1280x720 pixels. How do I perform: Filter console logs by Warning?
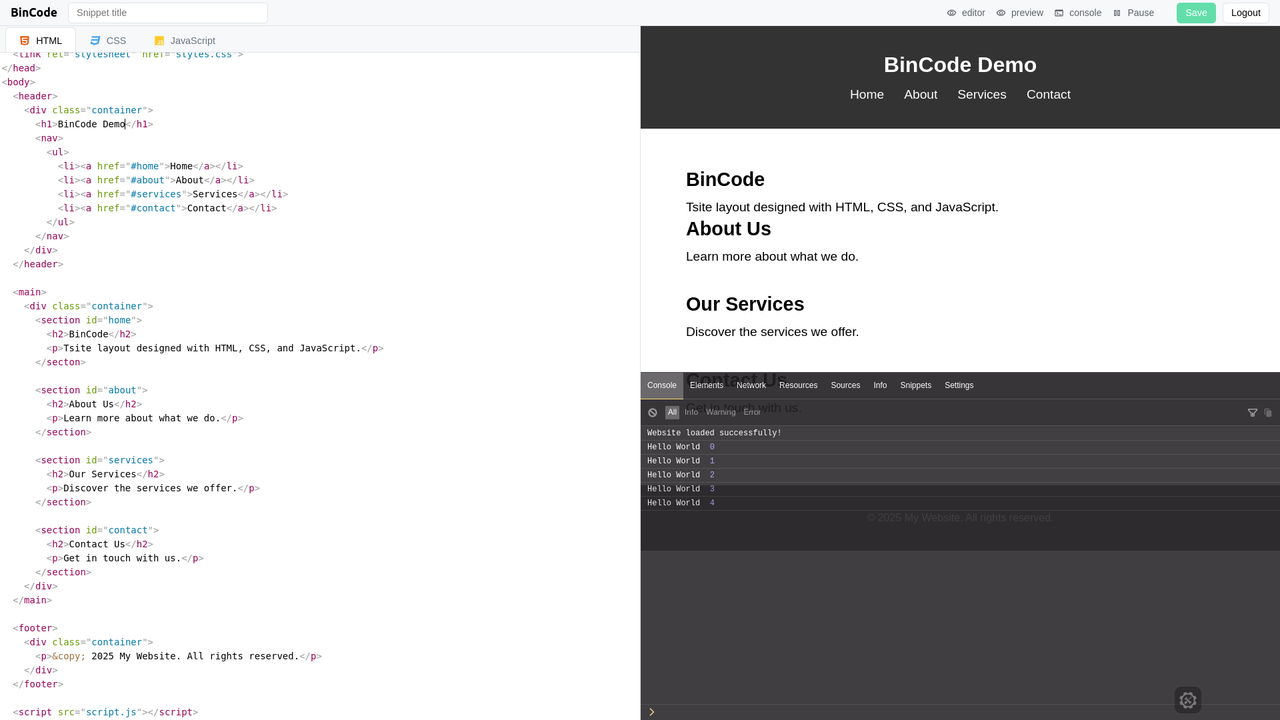[x=721, y=412]
